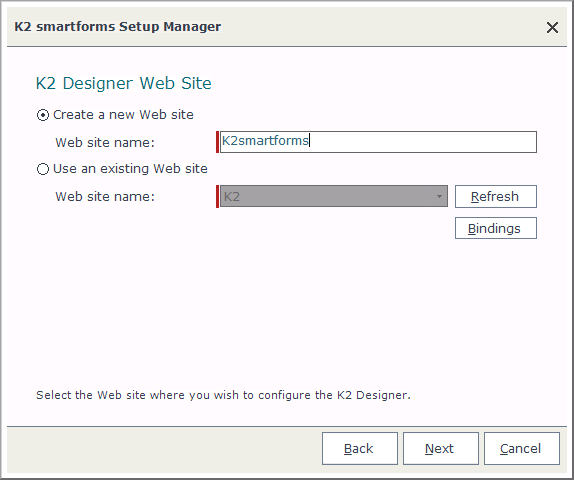Open the Bindings dialog
The height and width of the screenshot is (480, 574).
pos(496,228)
